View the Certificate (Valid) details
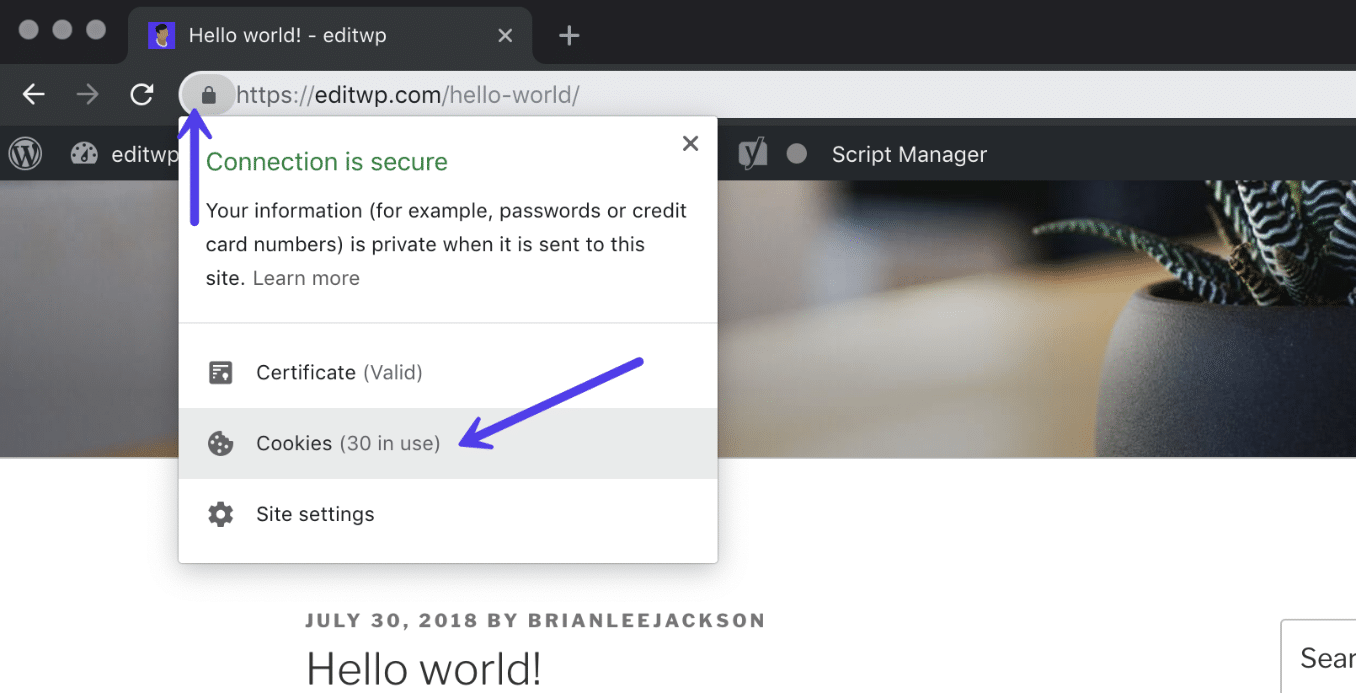Screen dimensions: 1356x693 tap(340, 373)
